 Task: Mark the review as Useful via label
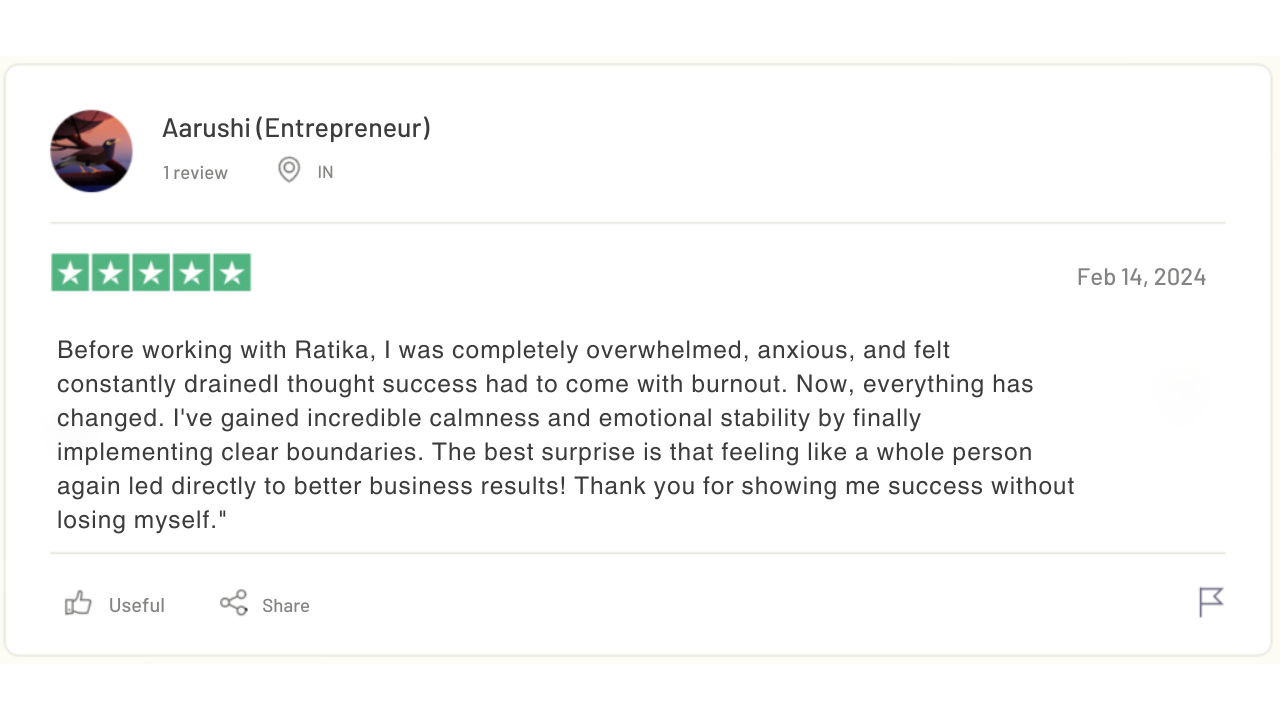point(136,606)
